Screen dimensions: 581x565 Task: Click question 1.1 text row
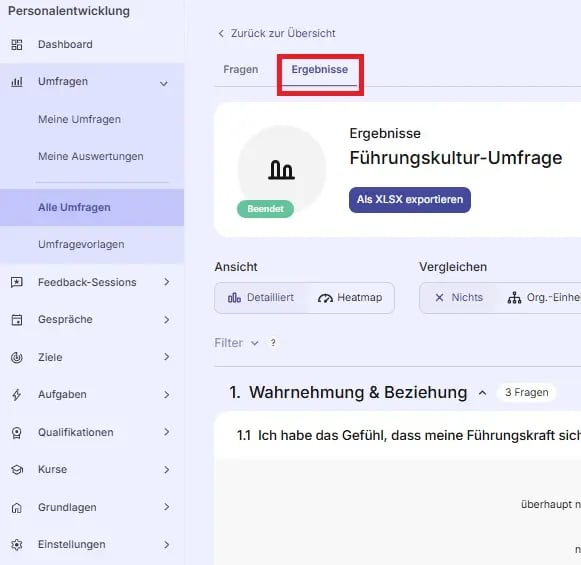click(408, 436)
